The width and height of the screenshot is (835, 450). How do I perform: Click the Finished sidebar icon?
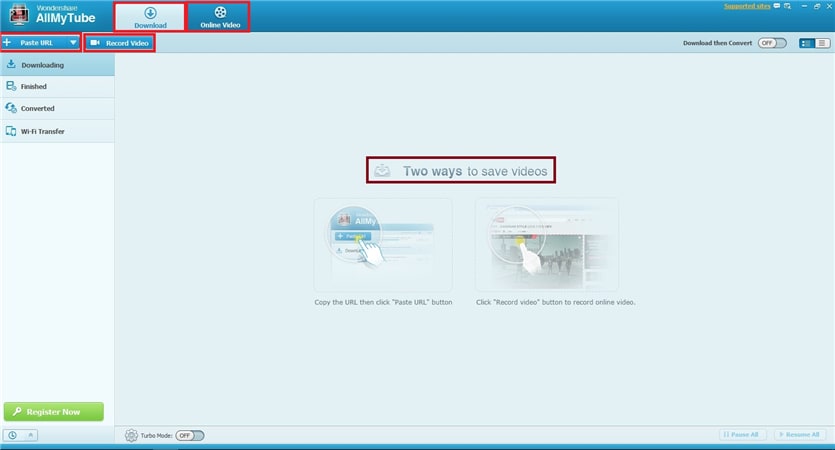(11, 86)
